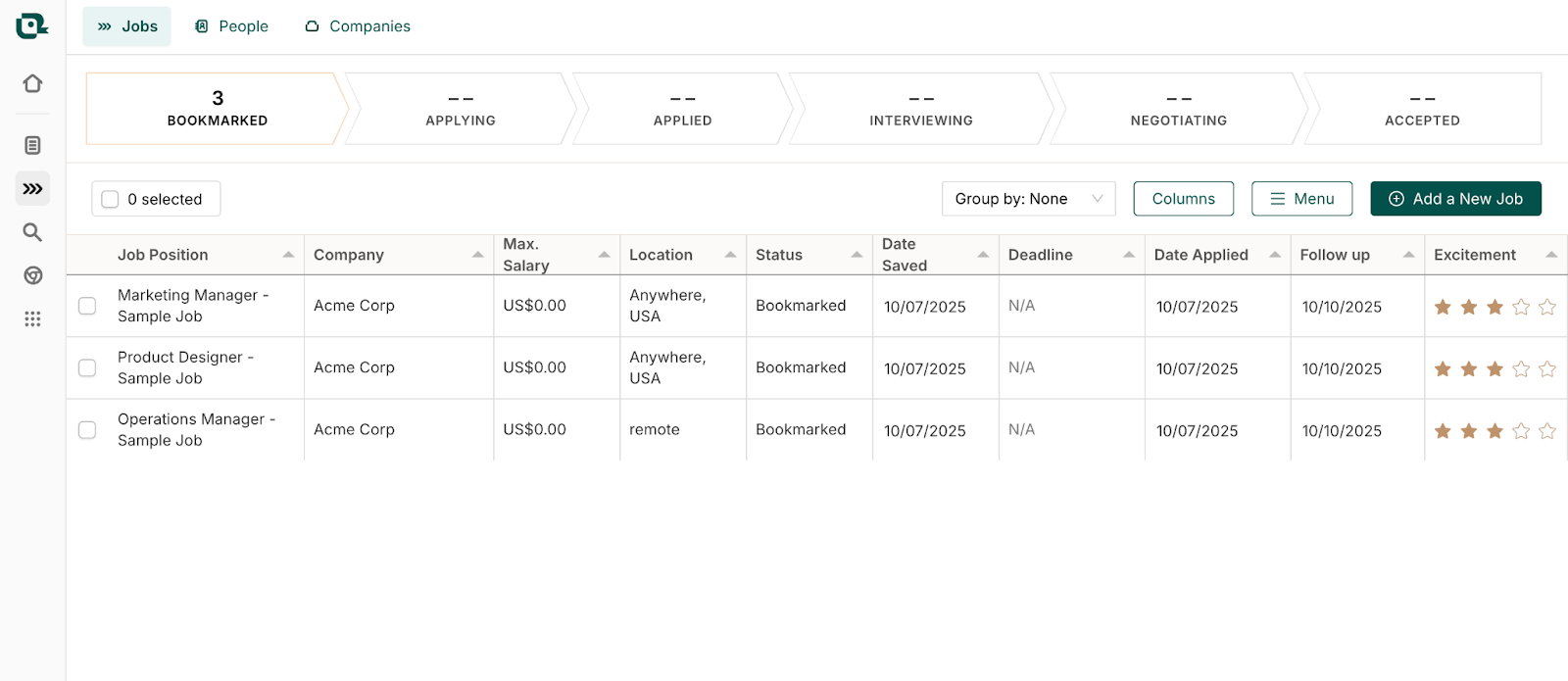
Task: Toggle the '0 selected' select-all checkbox
Action: [111, 200]
